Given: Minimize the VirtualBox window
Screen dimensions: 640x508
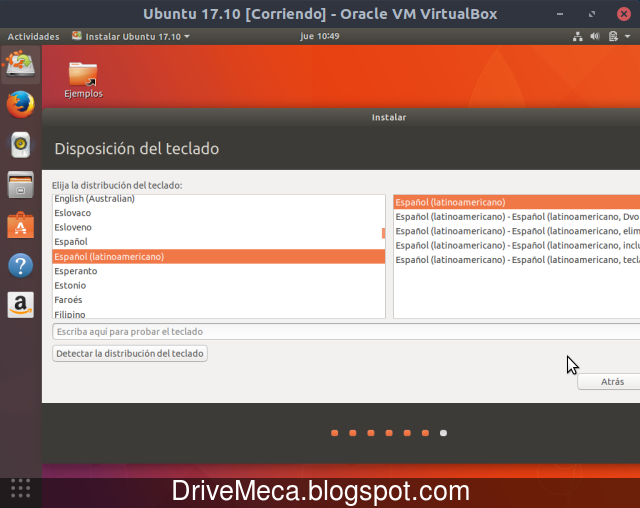Looking at the screenshot, I should (560, 14).
